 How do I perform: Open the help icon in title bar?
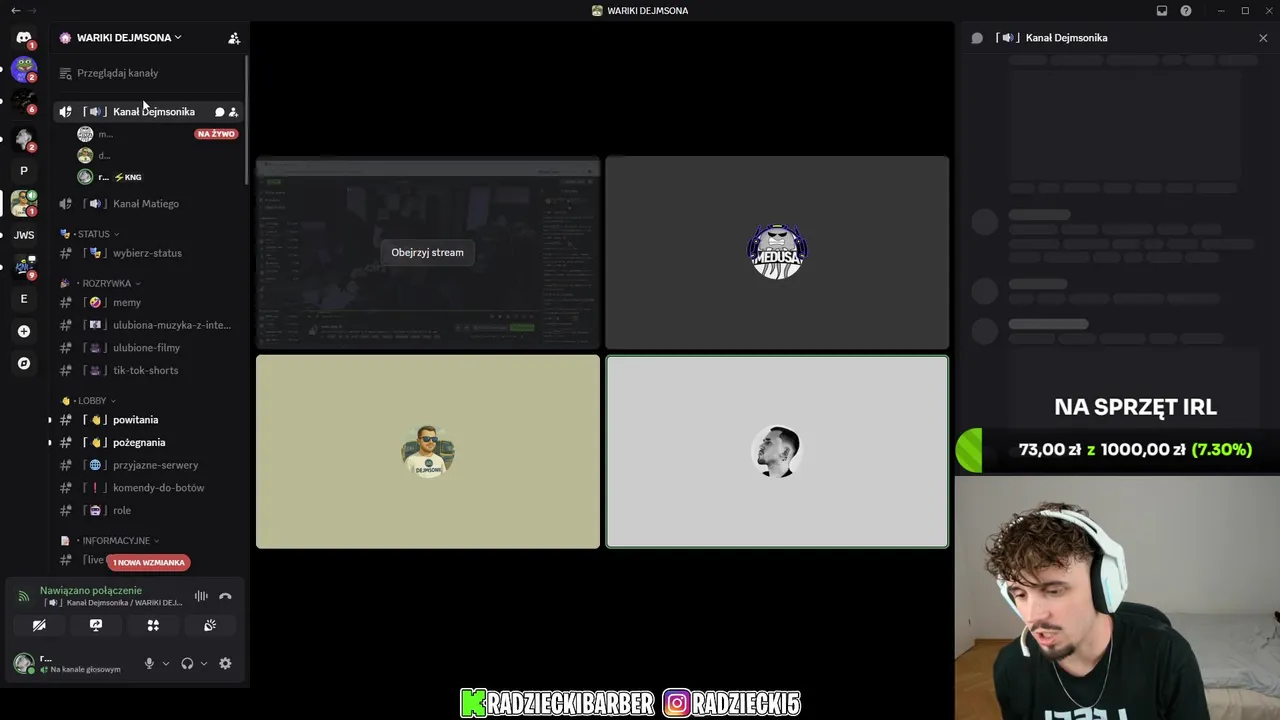1186,11
